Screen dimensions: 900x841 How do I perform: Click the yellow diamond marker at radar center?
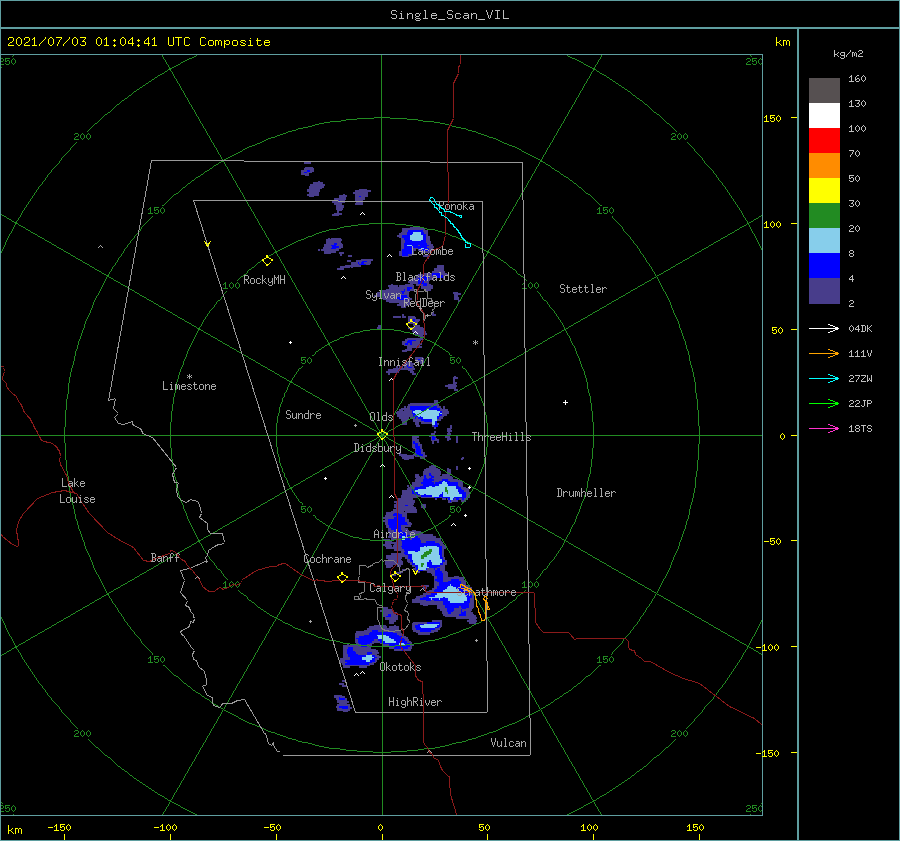[382, 435]
